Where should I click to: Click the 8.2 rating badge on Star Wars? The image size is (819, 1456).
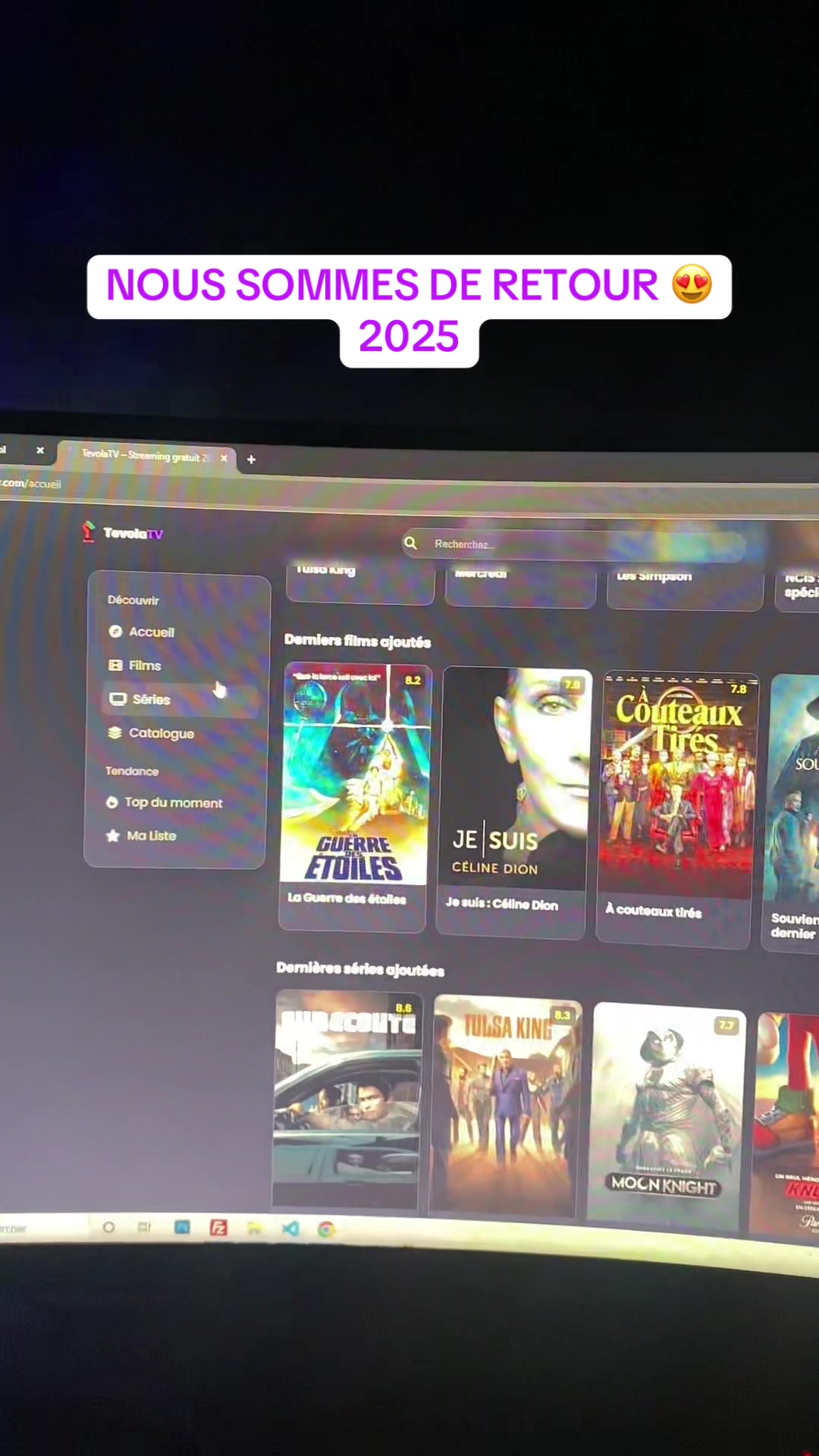pos(413,680)
